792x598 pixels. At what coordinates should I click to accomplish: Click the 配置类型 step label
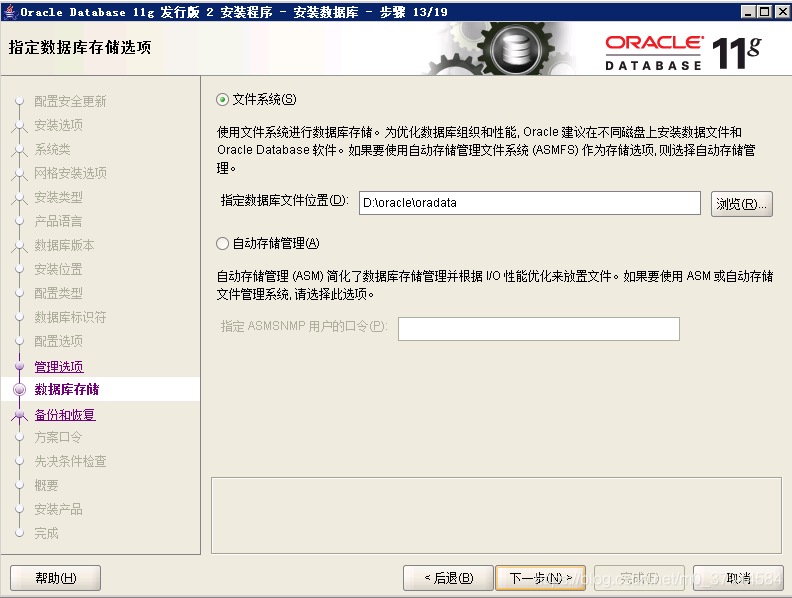[x=59, y=293]
